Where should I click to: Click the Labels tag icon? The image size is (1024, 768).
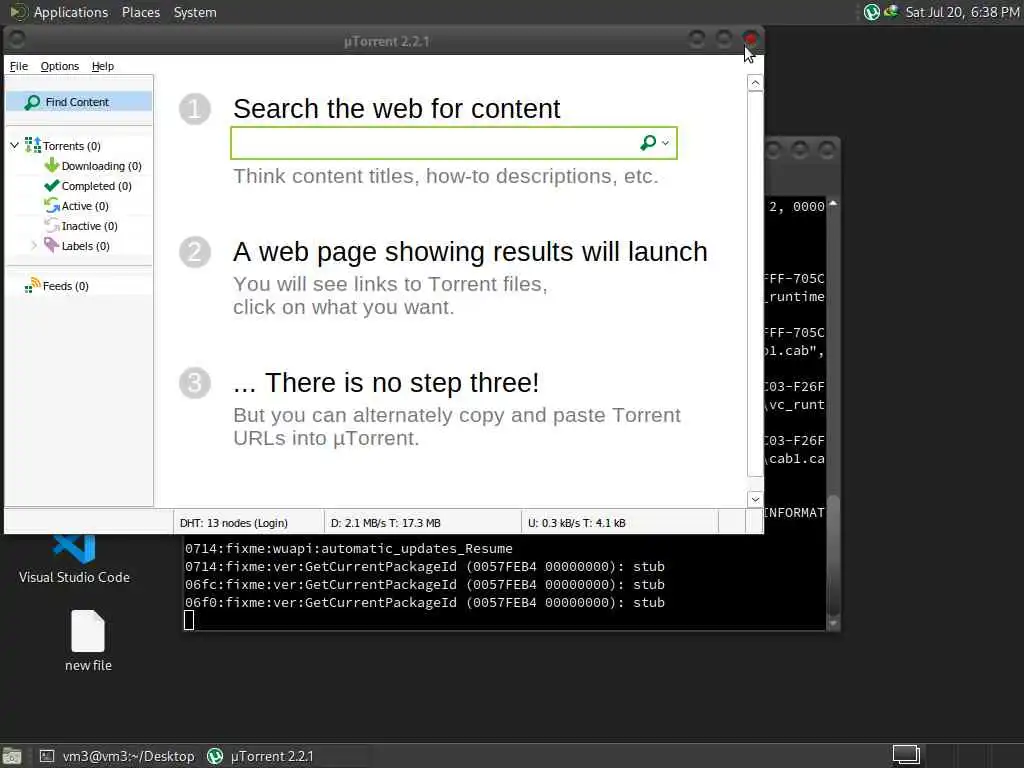point(52,246)
